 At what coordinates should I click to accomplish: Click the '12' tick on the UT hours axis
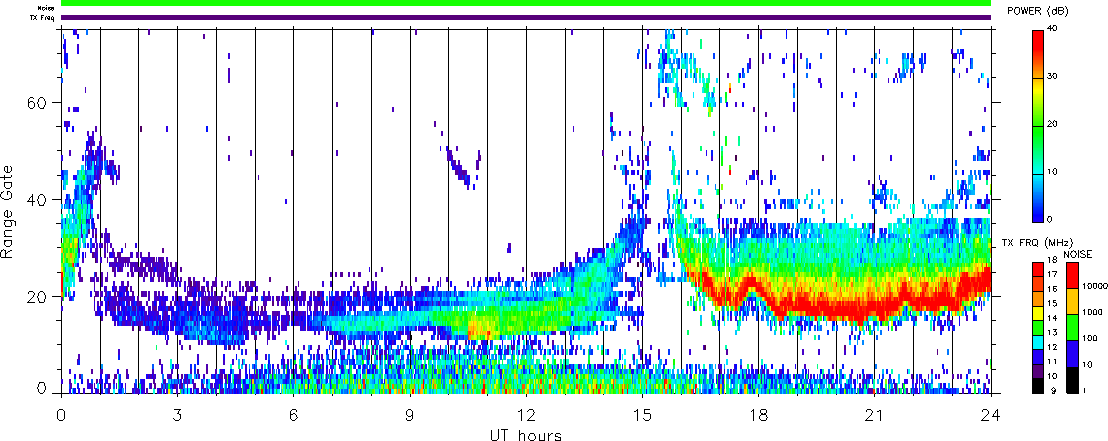coord(526,414)
